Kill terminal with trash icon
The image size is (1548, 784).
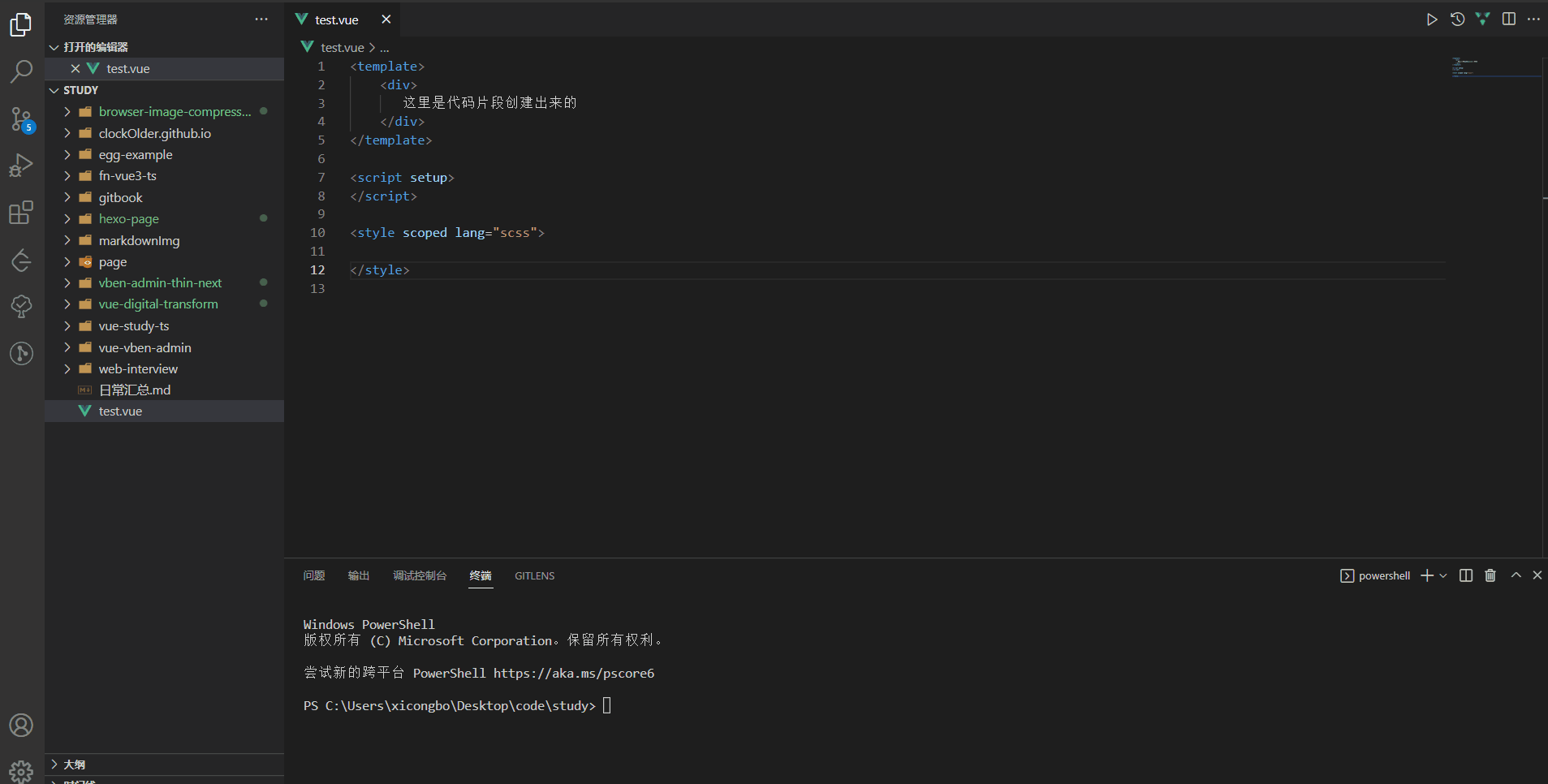[x=1490, y=575]
